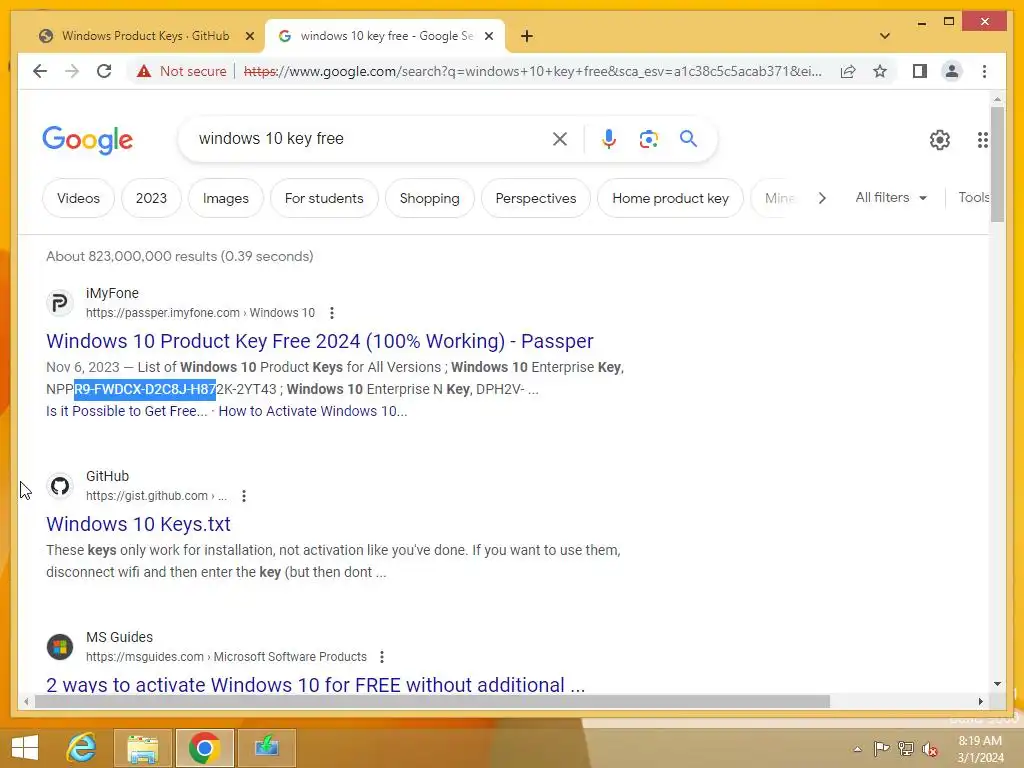1024x768 pixels.
Task: Open File Explorer from taskbar
Action: tap(142, 748)
